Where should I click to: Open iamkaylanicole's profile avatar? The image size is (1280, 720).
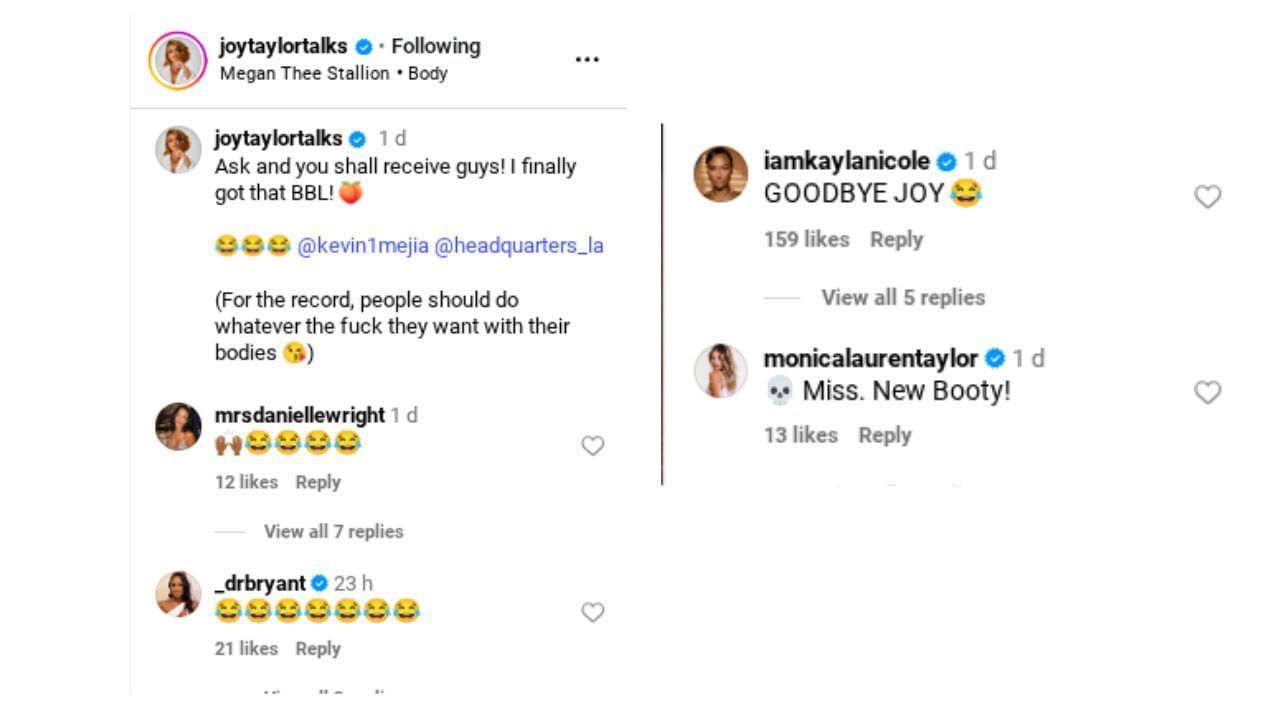coord(720,174)
